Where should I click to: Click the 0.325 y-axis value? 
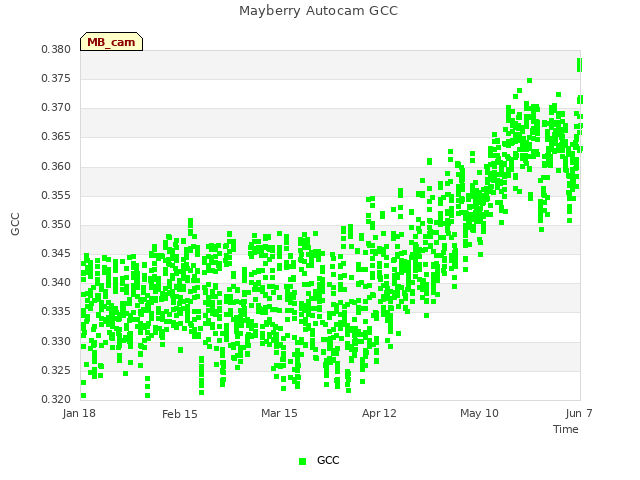[x=56, y=371]
